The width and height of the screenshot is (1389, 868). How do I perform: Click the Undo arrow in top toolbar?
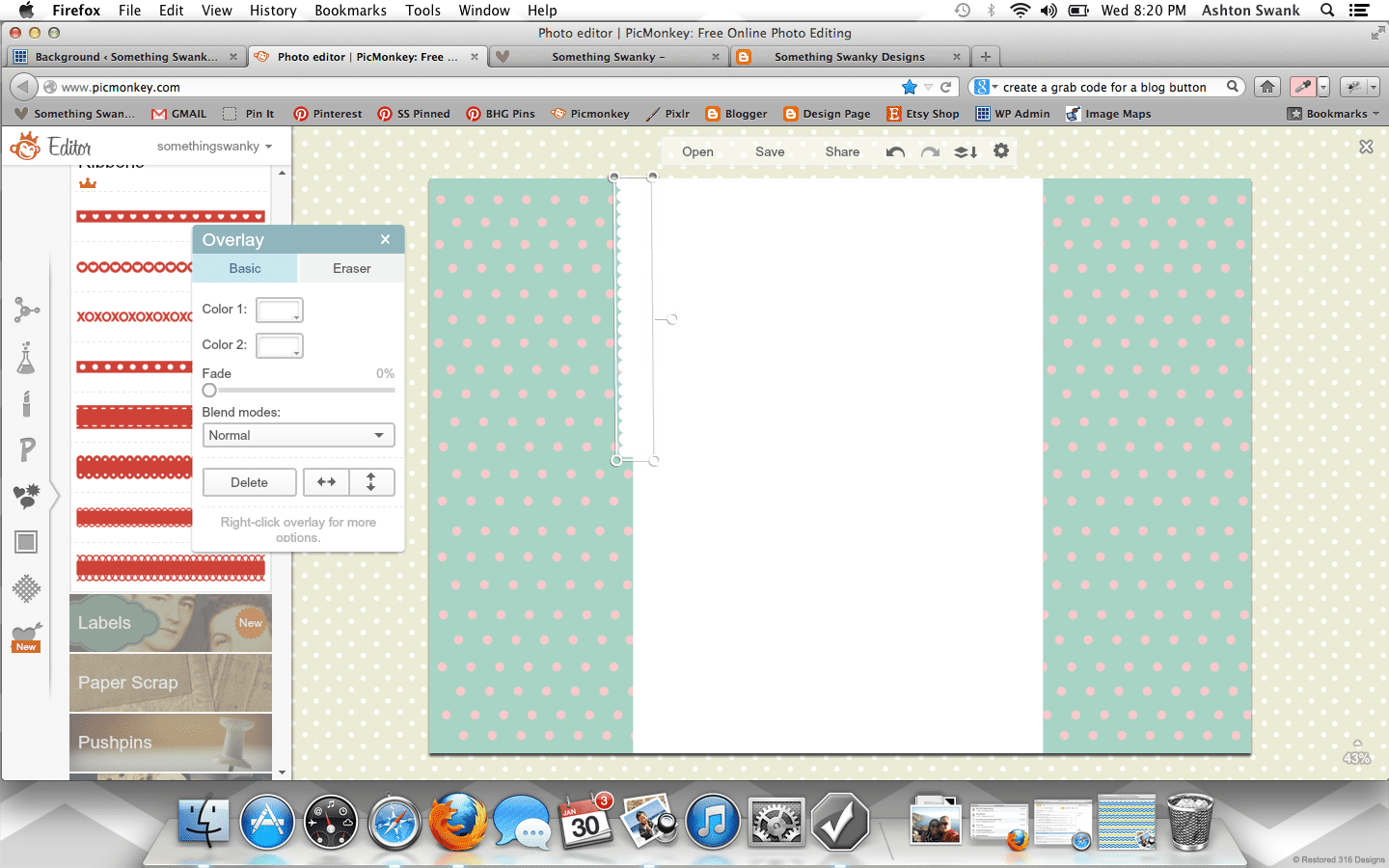(895, 152)
